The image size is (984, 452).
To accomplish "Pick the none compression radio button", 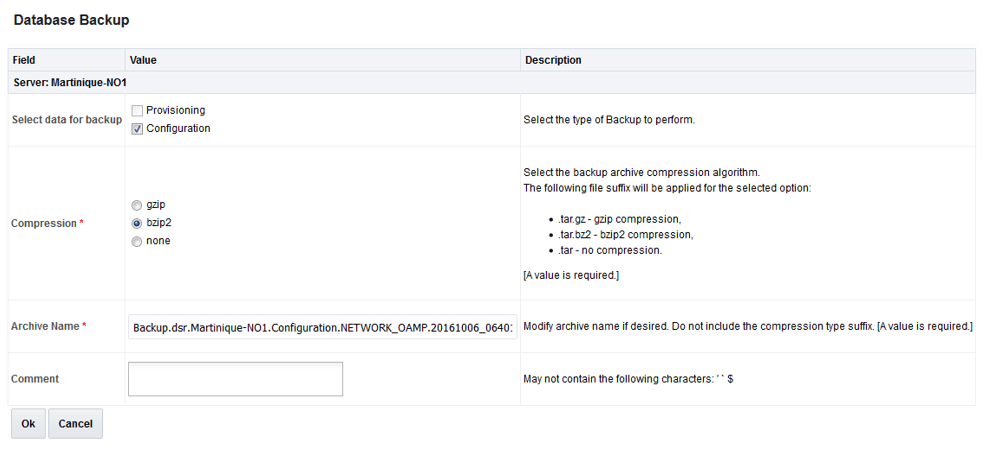I will 137,241.
